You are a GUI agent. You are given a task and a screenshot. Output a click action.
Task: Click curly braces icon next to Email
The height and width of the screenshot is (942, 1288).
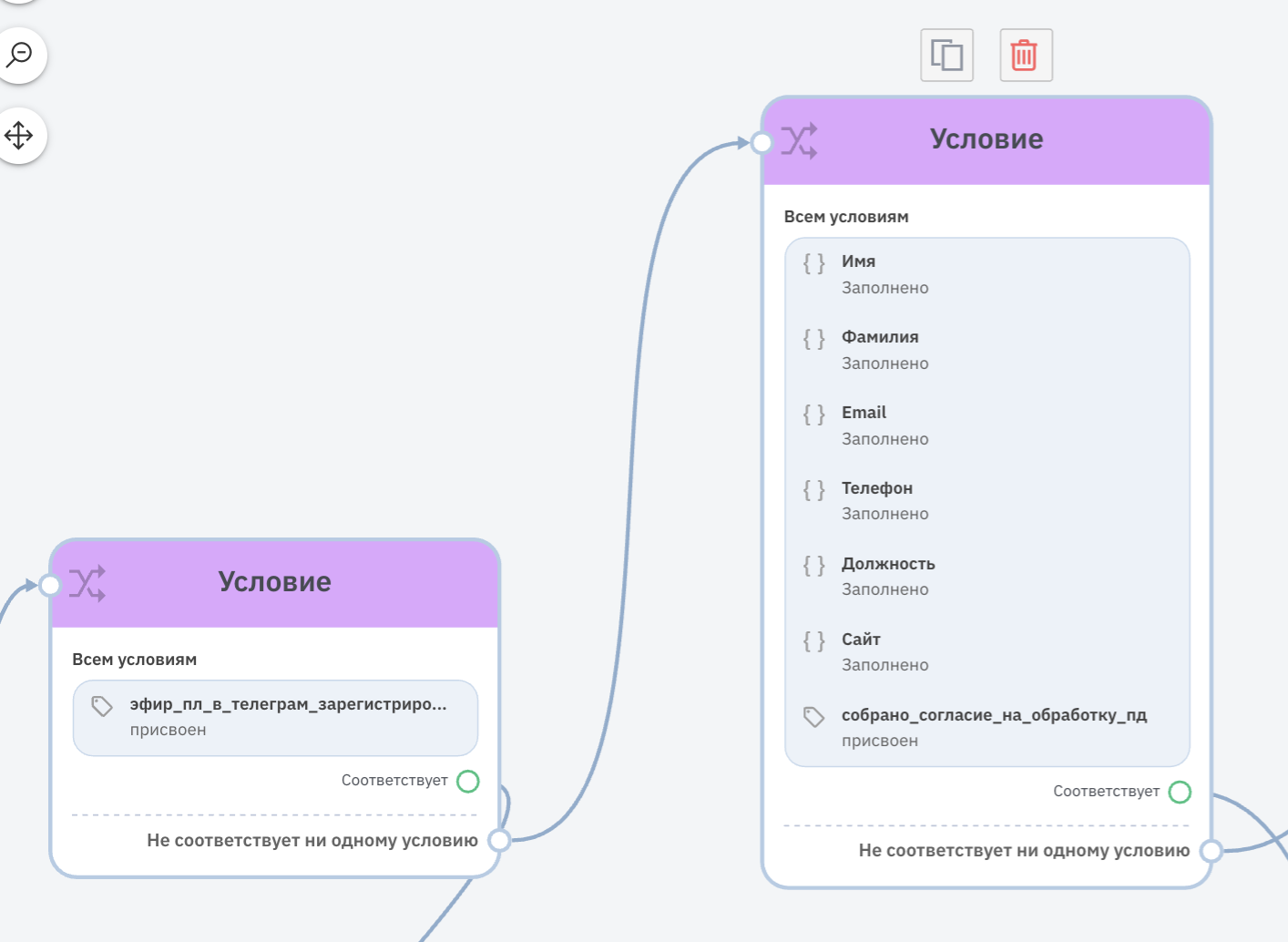(x=814, y=415)
